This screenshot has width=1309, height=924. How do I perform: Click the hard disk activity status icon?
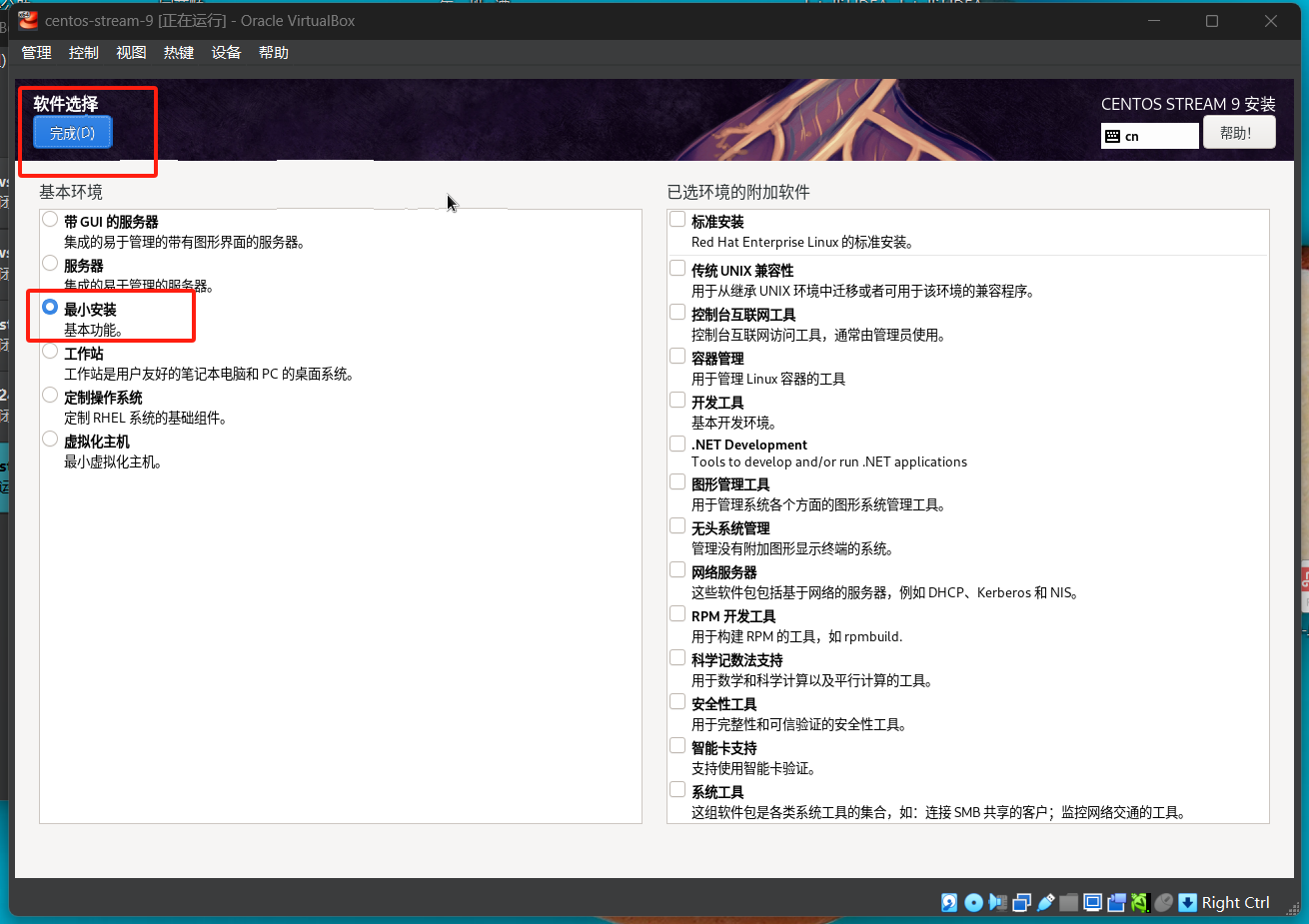pyautogui.click(x=949, y=902)
